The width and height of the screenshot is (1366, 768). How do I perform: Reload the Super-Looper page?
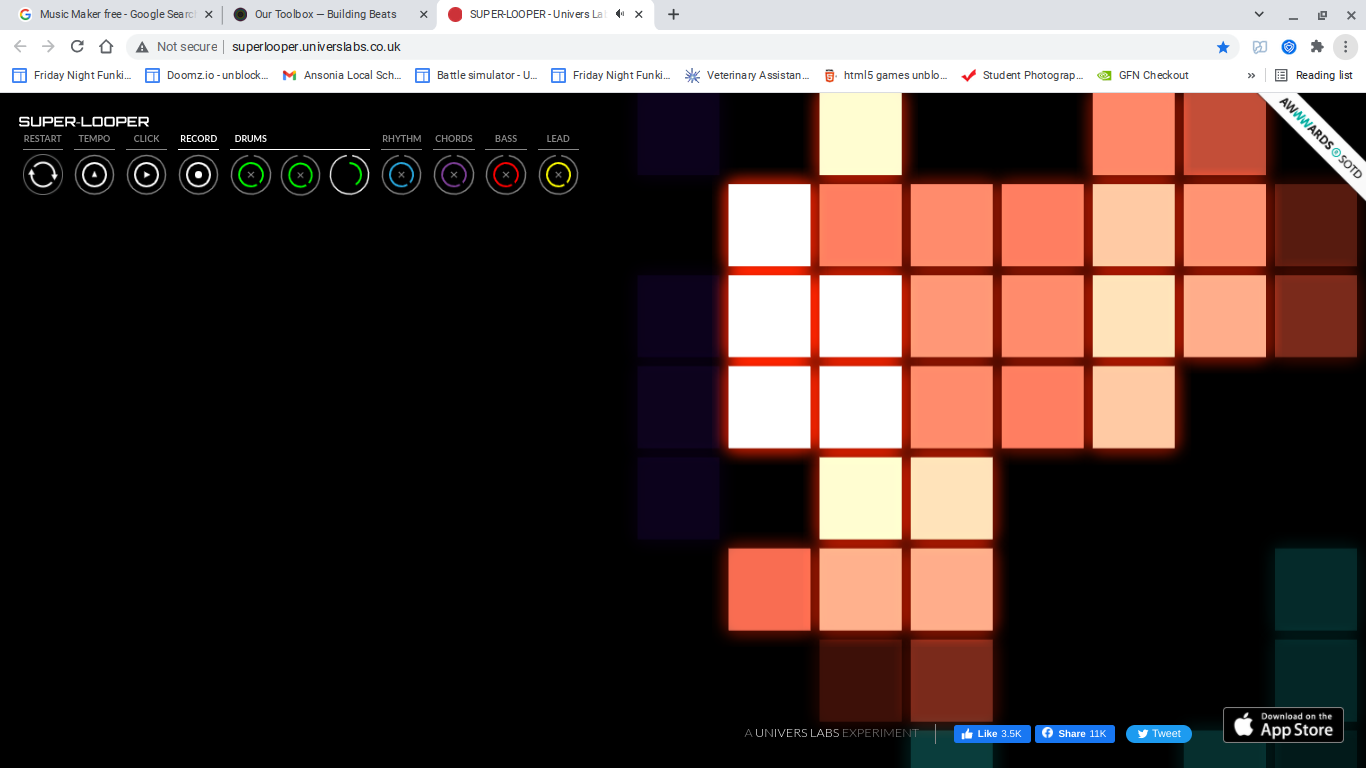[77, 47]
